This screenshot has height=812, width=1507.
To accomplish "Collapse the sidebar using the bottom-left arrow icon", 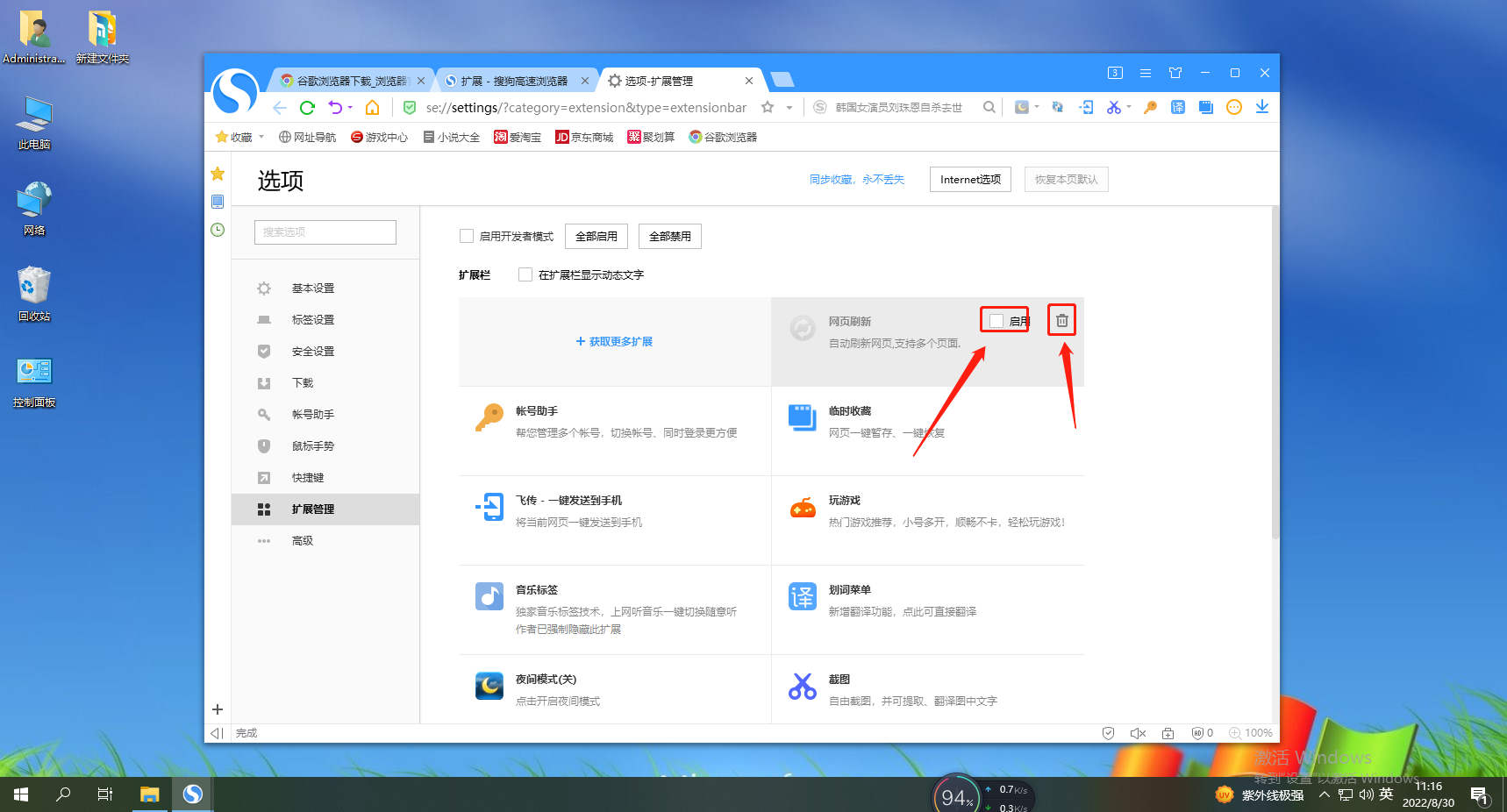I will point(217,733).
